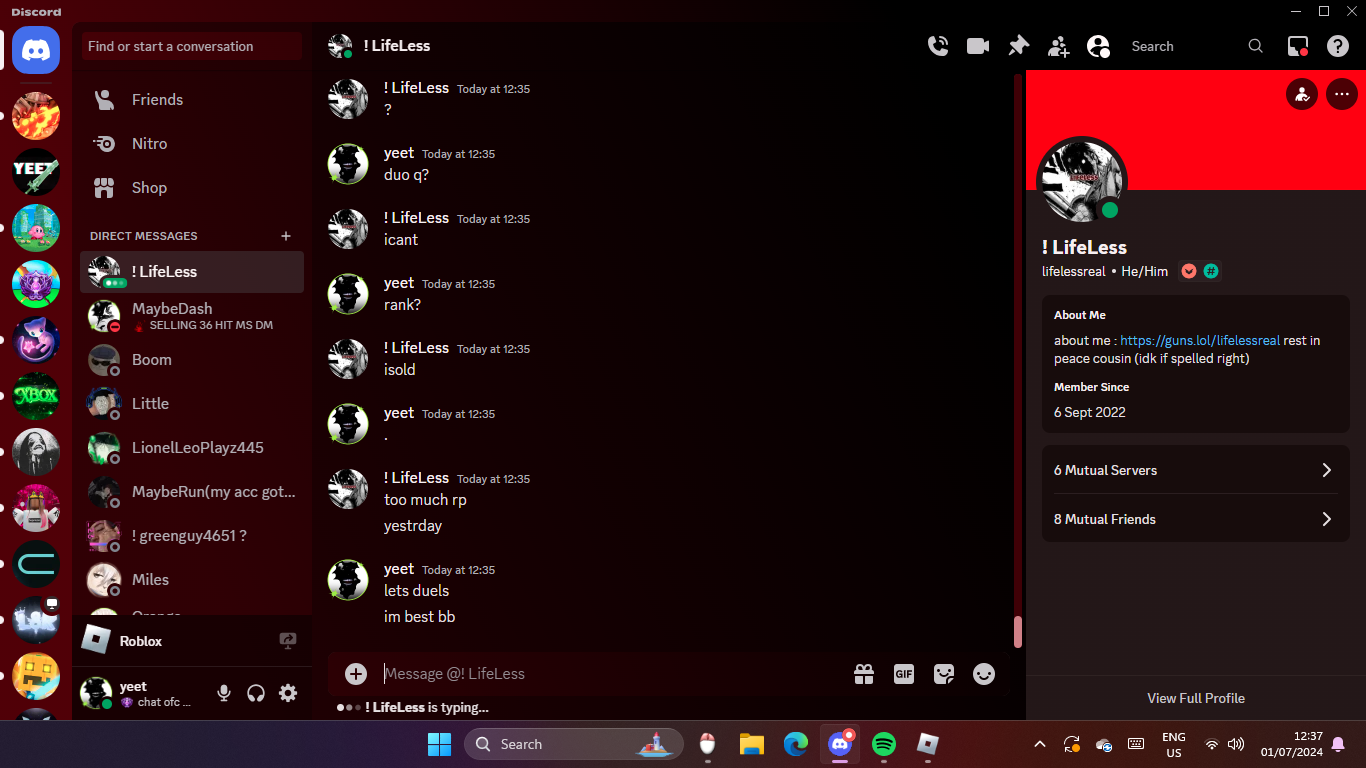Screen dimensions: 1366x768
Task: Expand 8 Mutual Friends
Action: [x=1196, y=519]
